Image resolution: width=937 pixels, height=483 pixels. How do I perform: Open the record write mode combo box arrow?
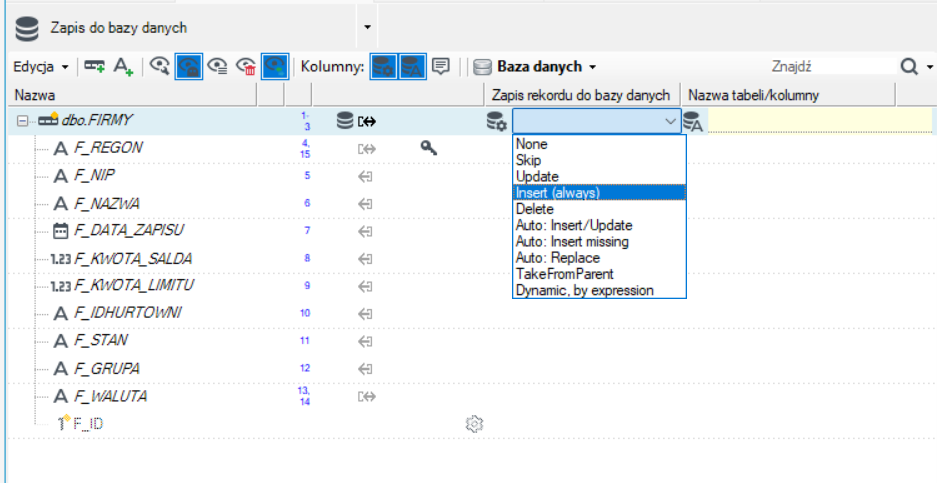pos(670,122)
